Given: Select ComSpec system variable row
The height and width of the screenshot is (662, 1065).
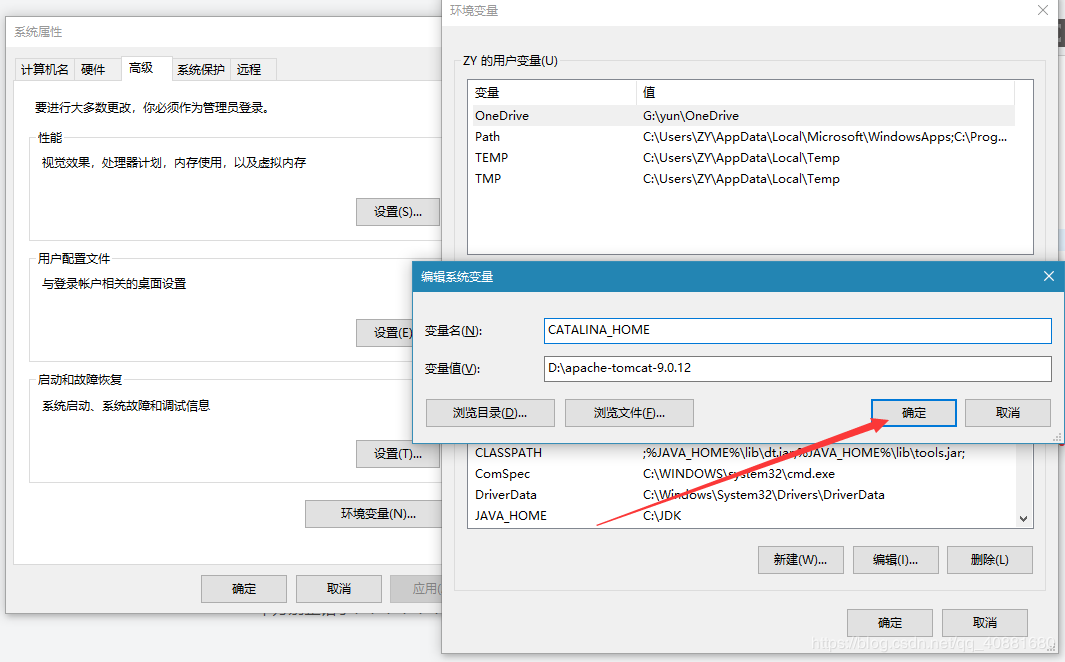Looking at the screenshot, I should tap(744, 474).
